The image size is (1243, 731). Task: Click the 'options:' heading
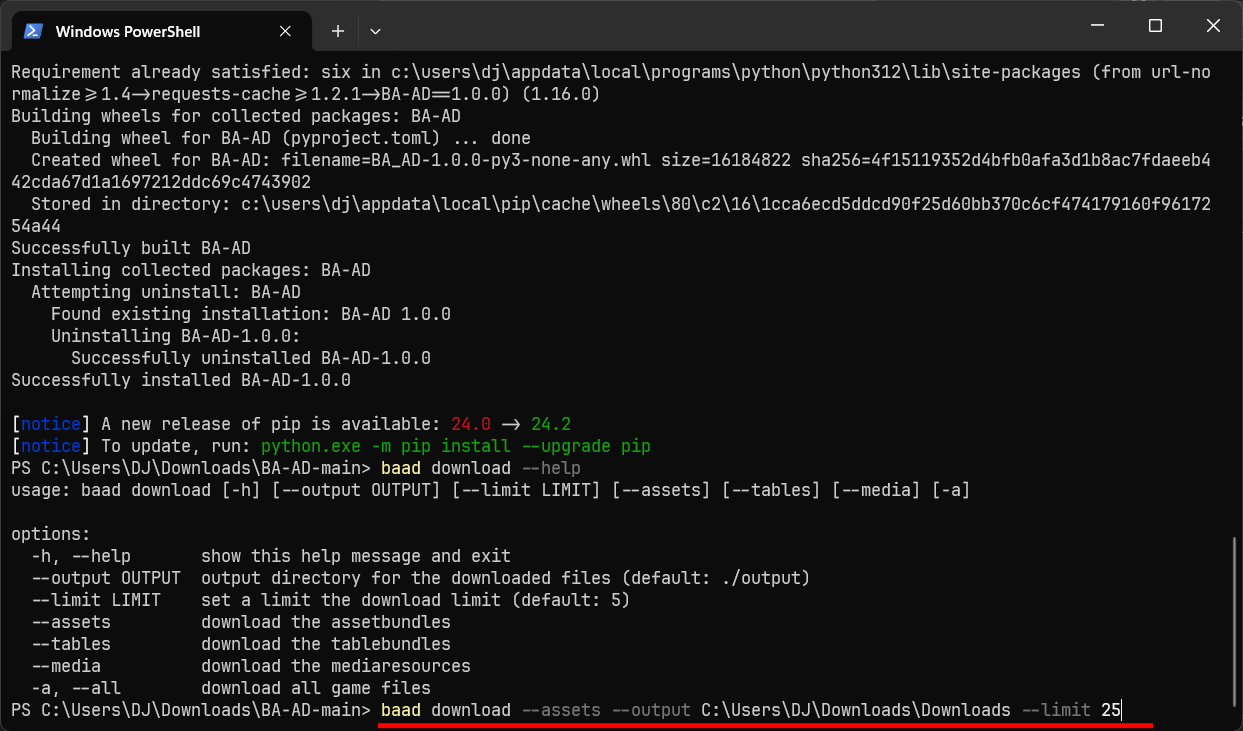point(51,534)
